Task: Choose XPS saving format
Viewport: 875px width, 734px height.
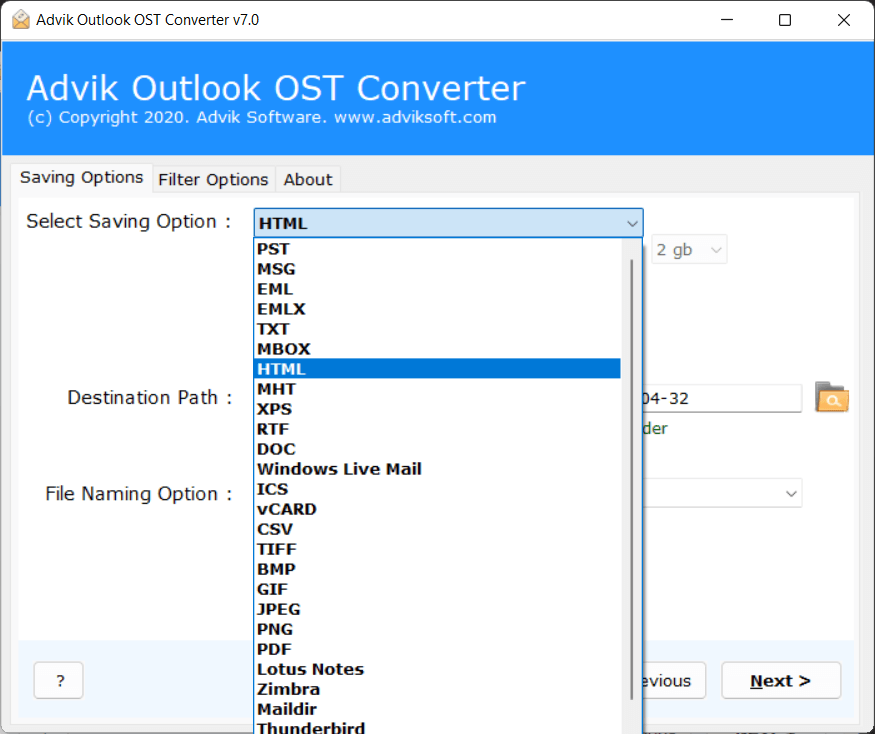Action: tap(437, 409)
